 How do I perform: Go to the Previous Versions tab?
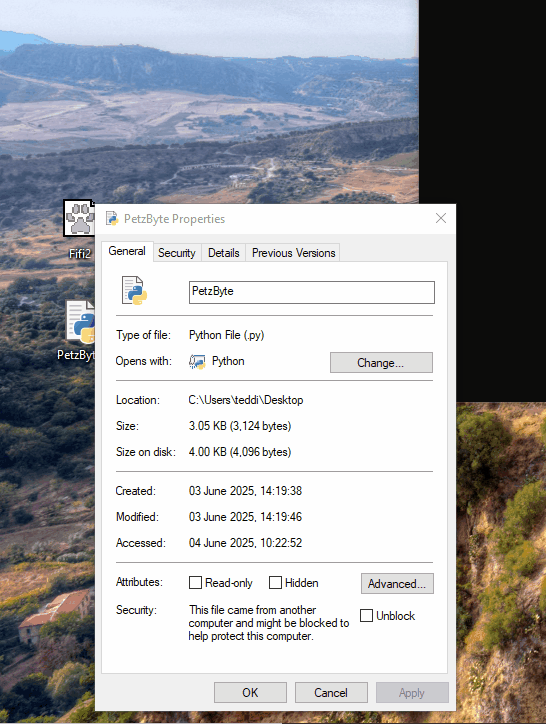tap(293, 253)
